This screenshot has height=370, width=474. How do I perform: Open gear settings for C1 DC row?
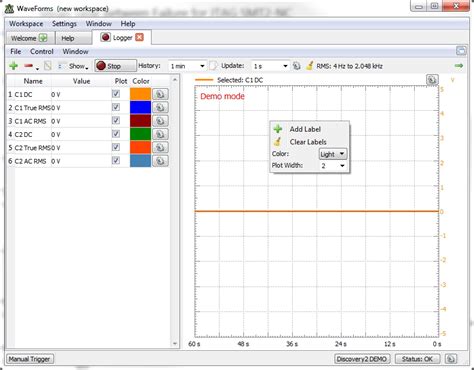pos(160,94)
